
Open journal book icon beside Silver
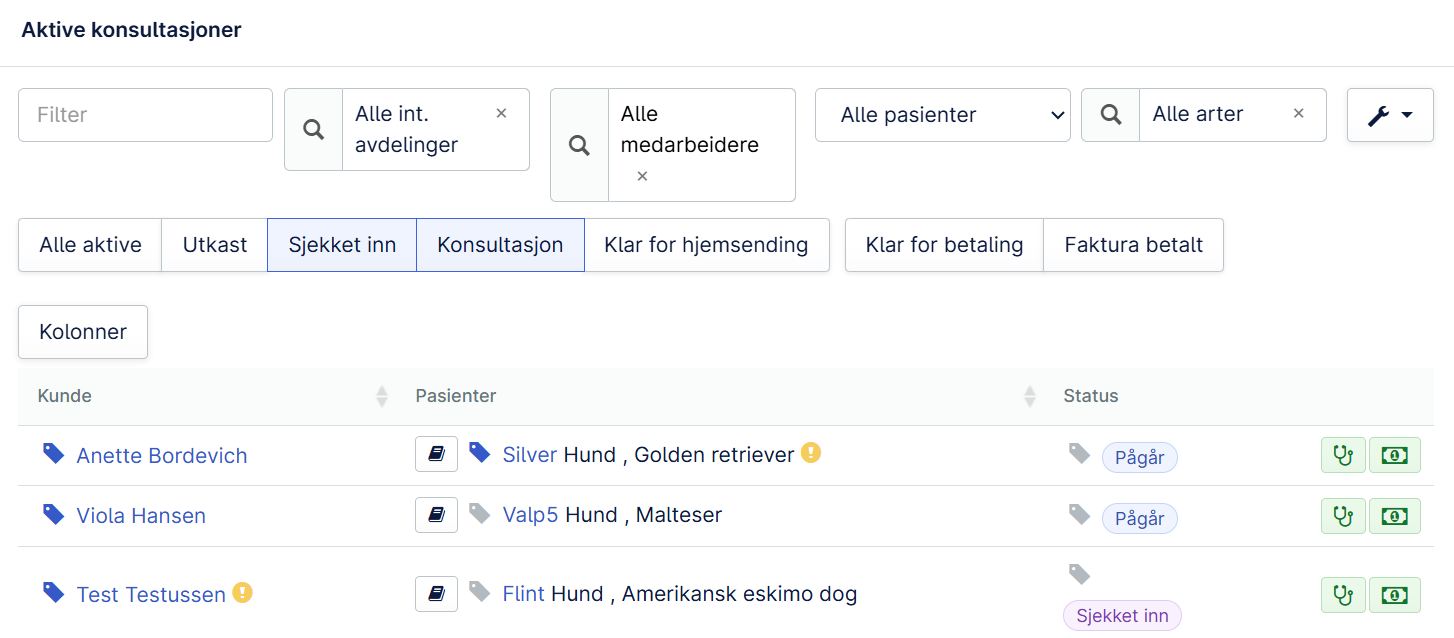[436, 454]
